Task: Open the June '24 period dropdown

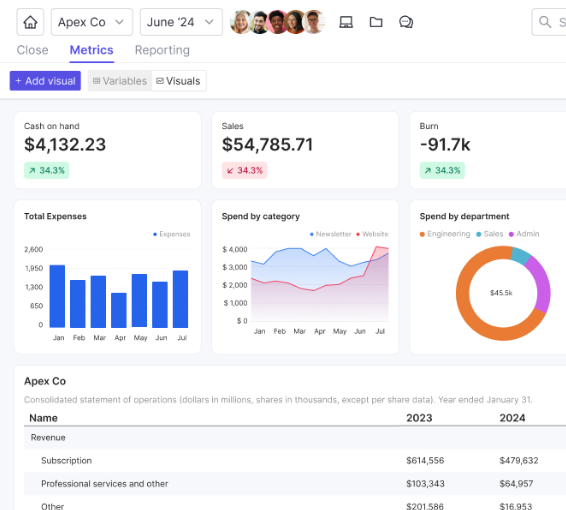Action: point(181,22)
